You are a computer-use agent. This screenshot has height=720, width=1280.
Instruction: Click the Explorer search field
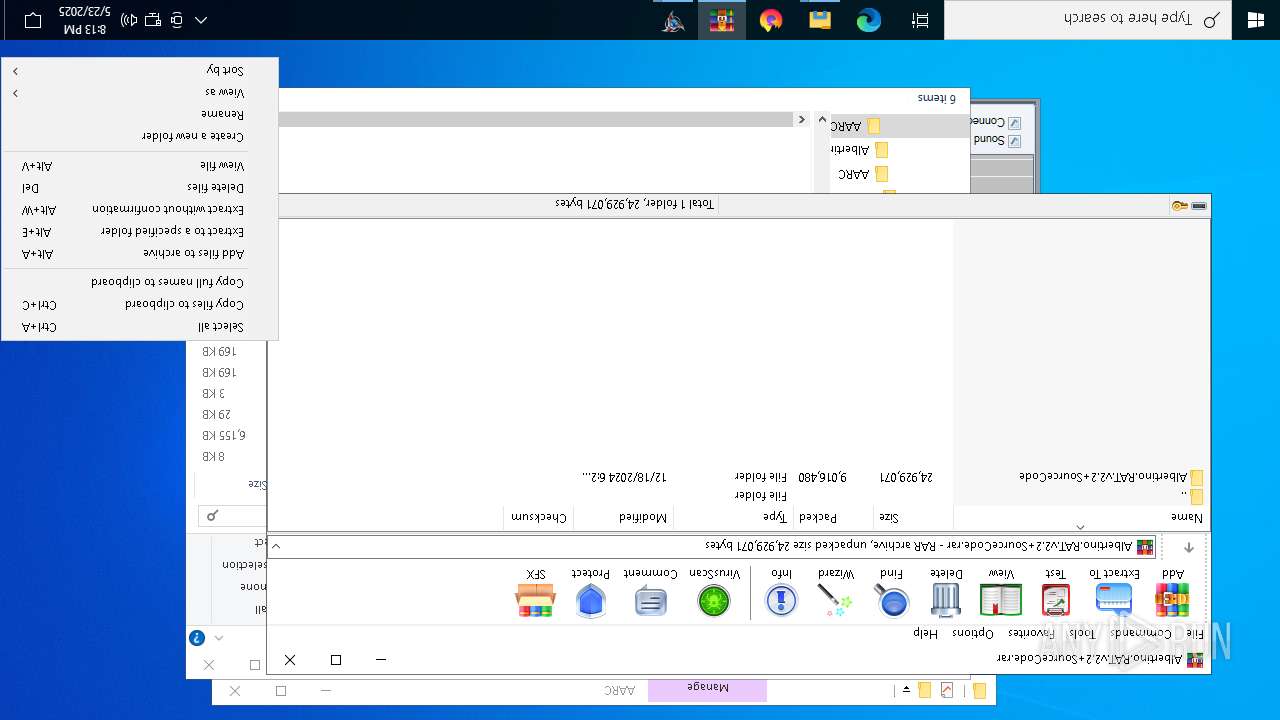(232, 516)
